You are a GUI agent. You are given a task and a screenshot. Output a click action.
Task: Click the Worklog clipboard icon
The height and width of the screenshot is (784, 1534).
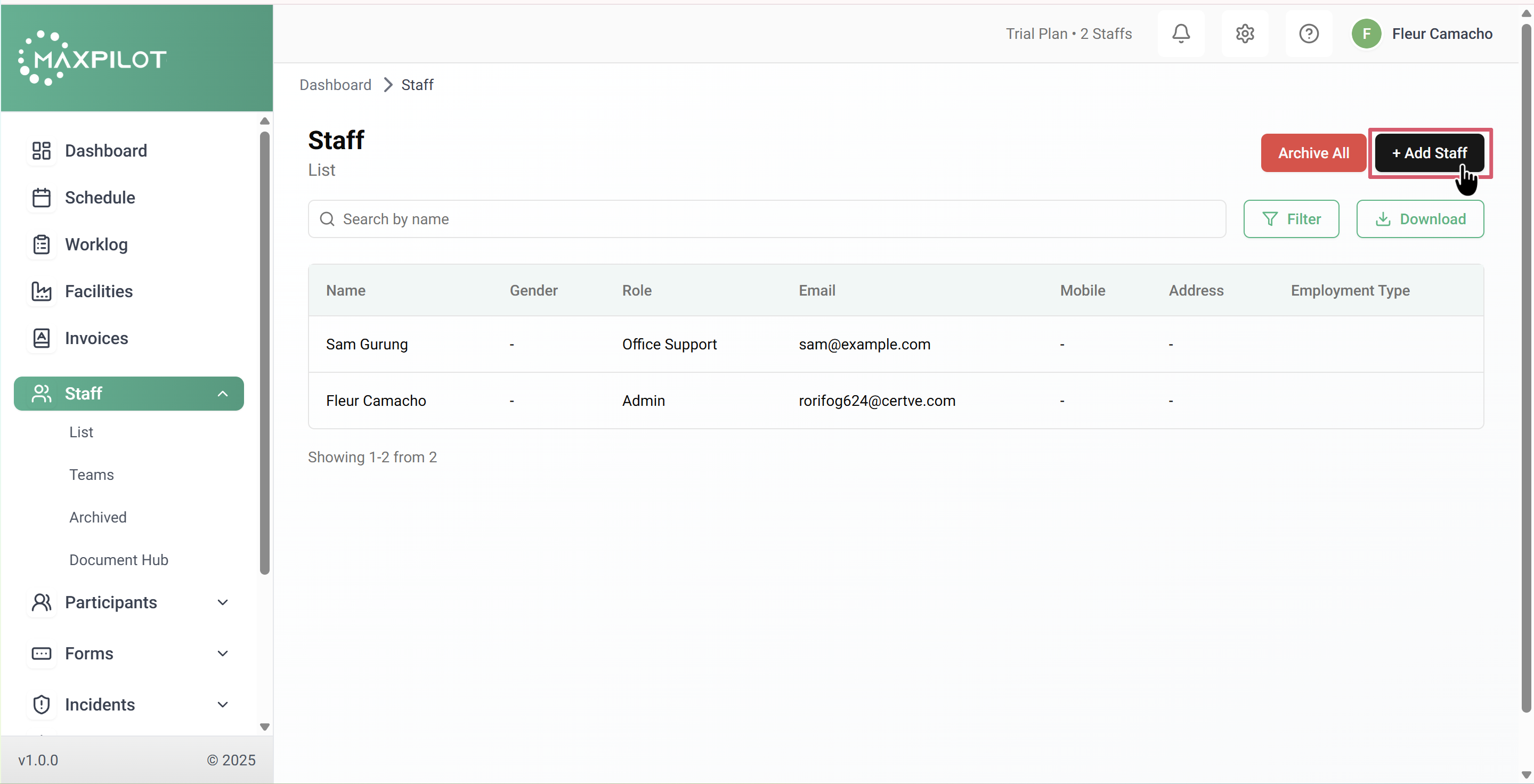[x=41, y=244]
